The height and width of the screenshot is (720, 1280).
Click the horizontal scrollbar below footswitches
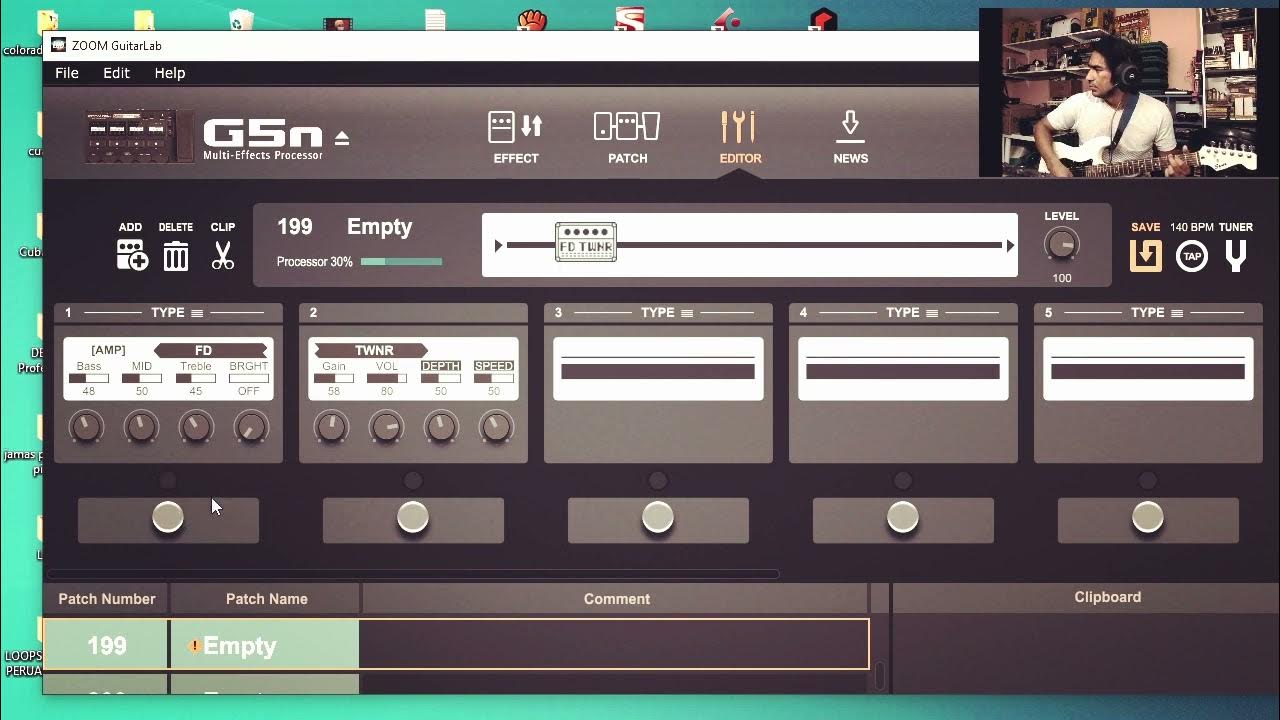click(413, 574)
